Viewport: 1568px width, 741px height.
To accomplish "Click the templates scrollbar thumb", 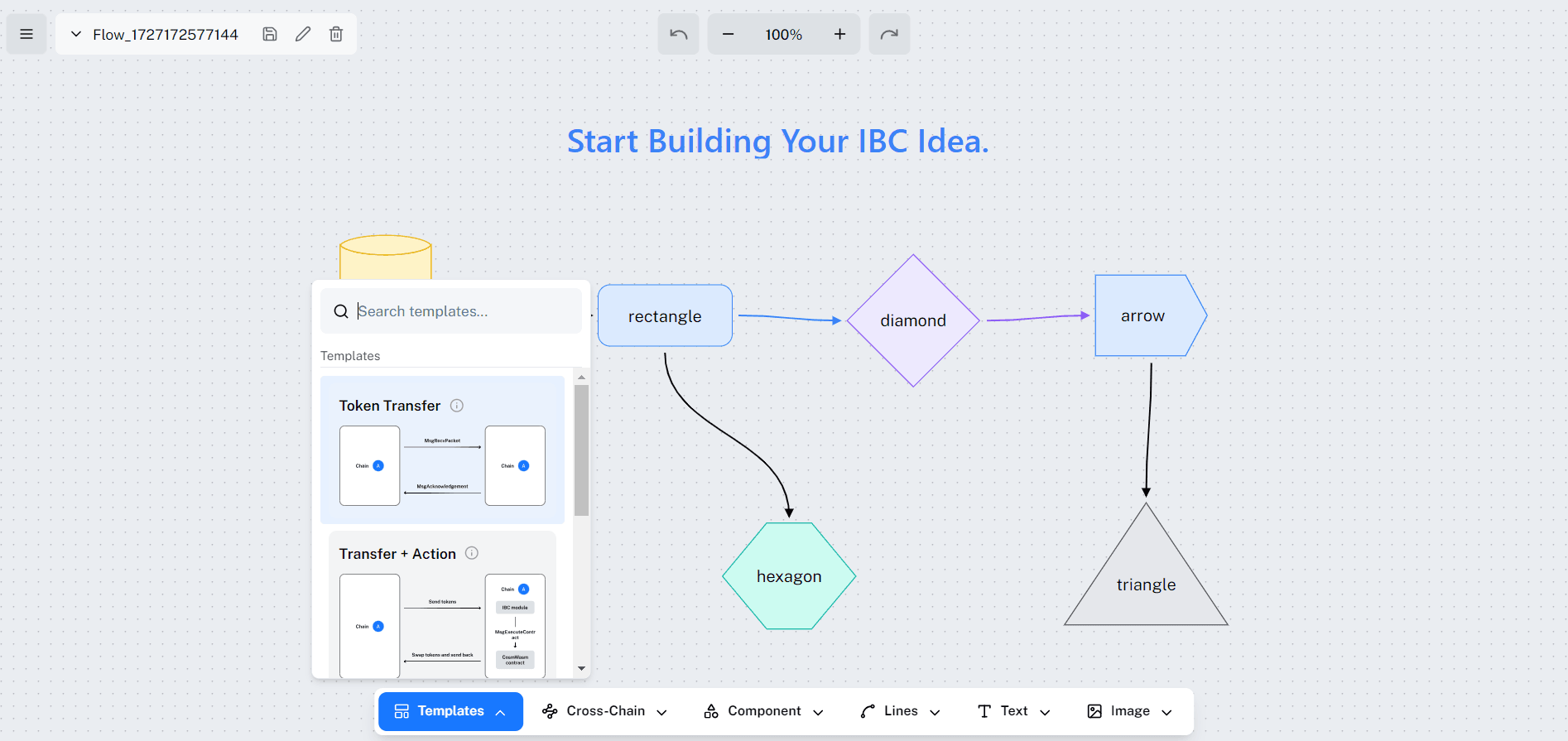I will (582, 450).
